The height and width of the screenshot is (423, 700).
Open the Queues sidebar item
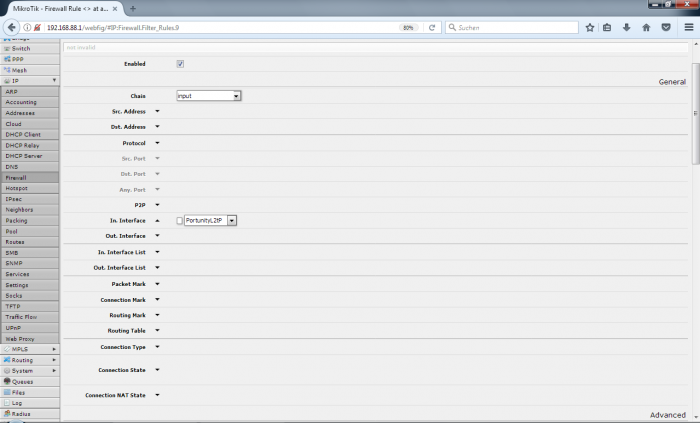click(x=23, y=381)
